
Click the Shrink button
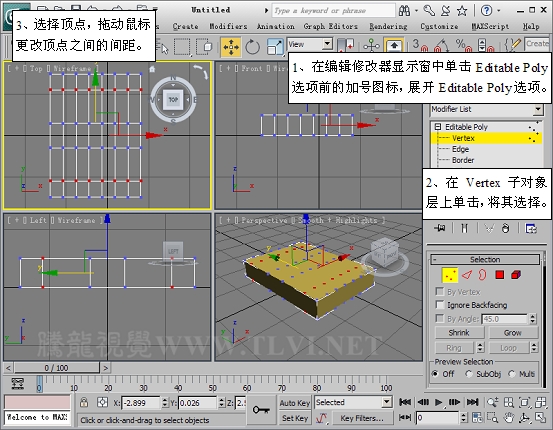point(459,333)
